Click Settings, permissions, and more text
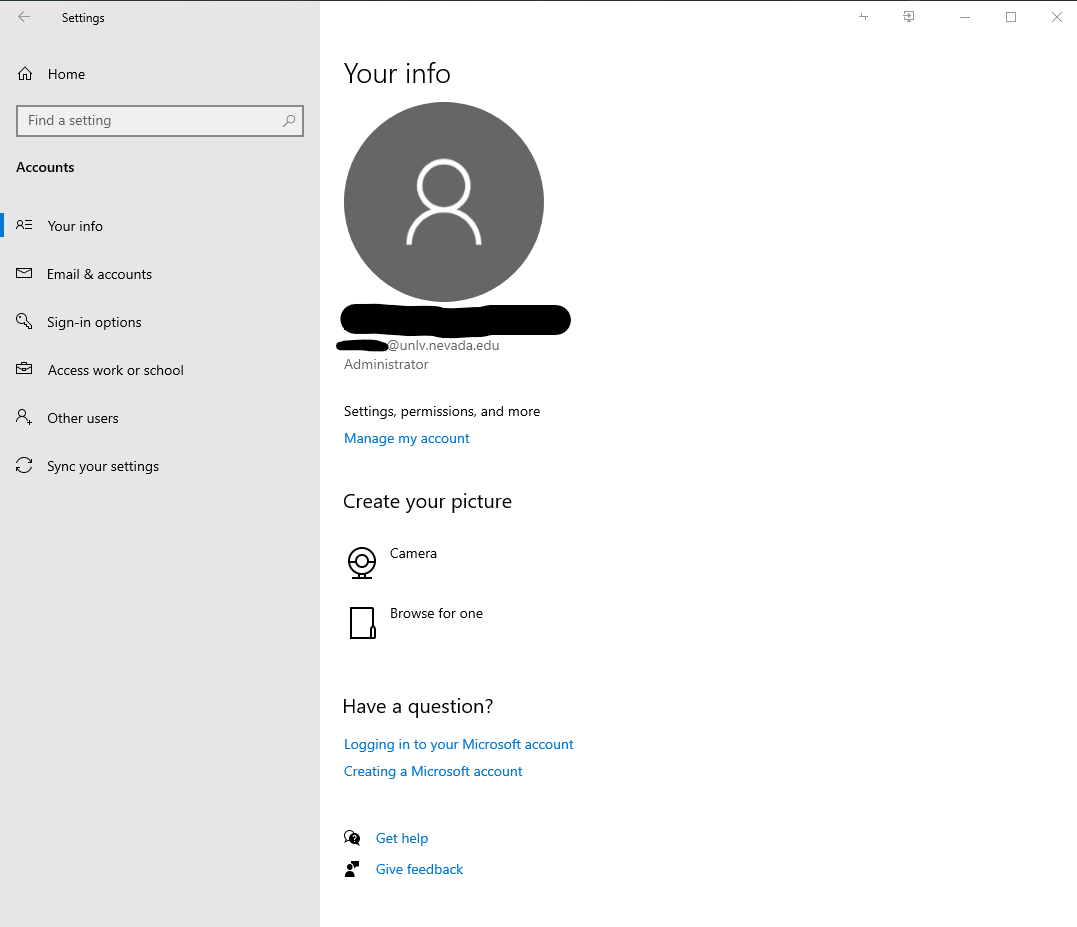This screenshot has width=1077, height=927. 442,411
